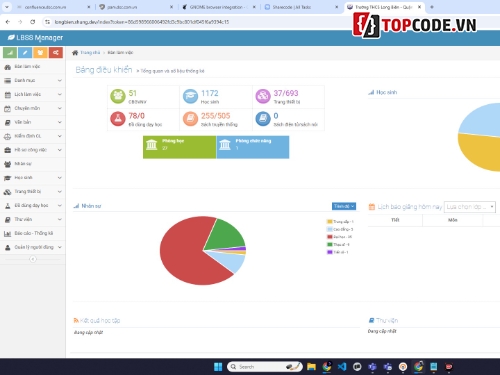500x375 pixels.
Task: Click the red flask Đồ dùng dạy học icon
Action: [x=118, y=119]
